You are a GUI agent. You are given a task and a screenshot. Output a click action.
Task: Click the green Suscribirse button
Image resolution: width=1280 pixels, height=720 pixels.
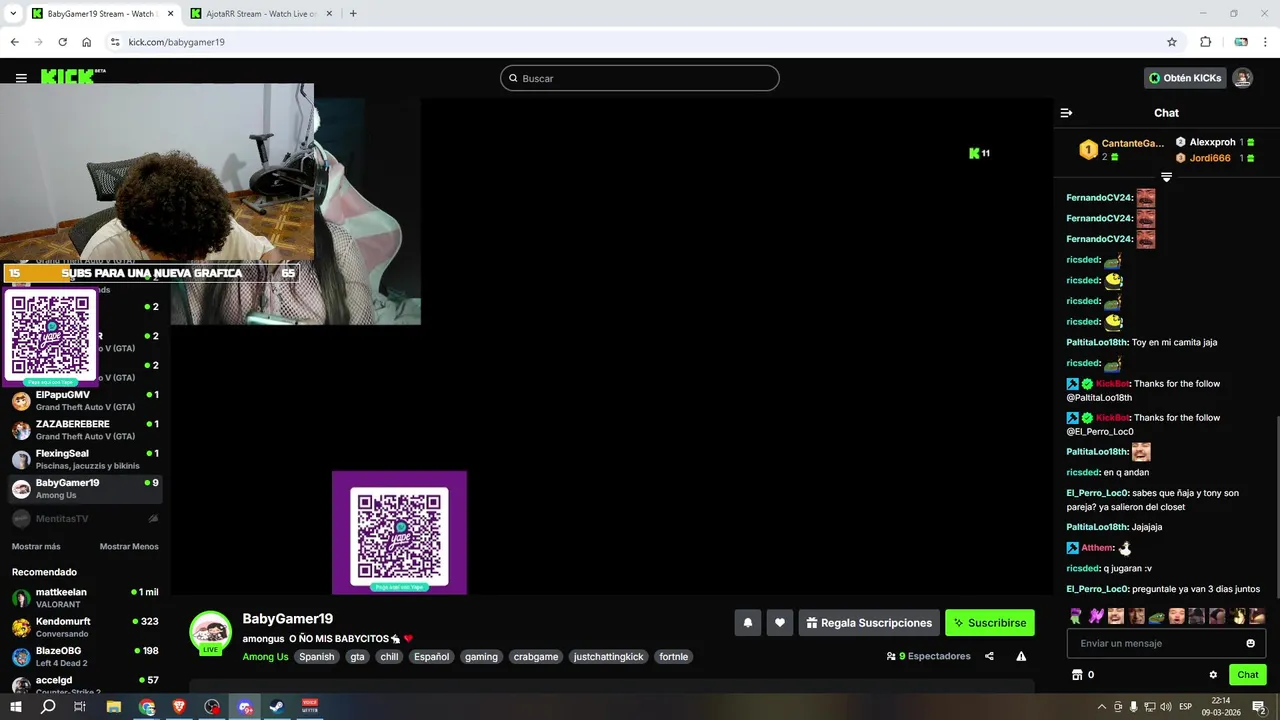pyautogui.click(x=990, y=623)
